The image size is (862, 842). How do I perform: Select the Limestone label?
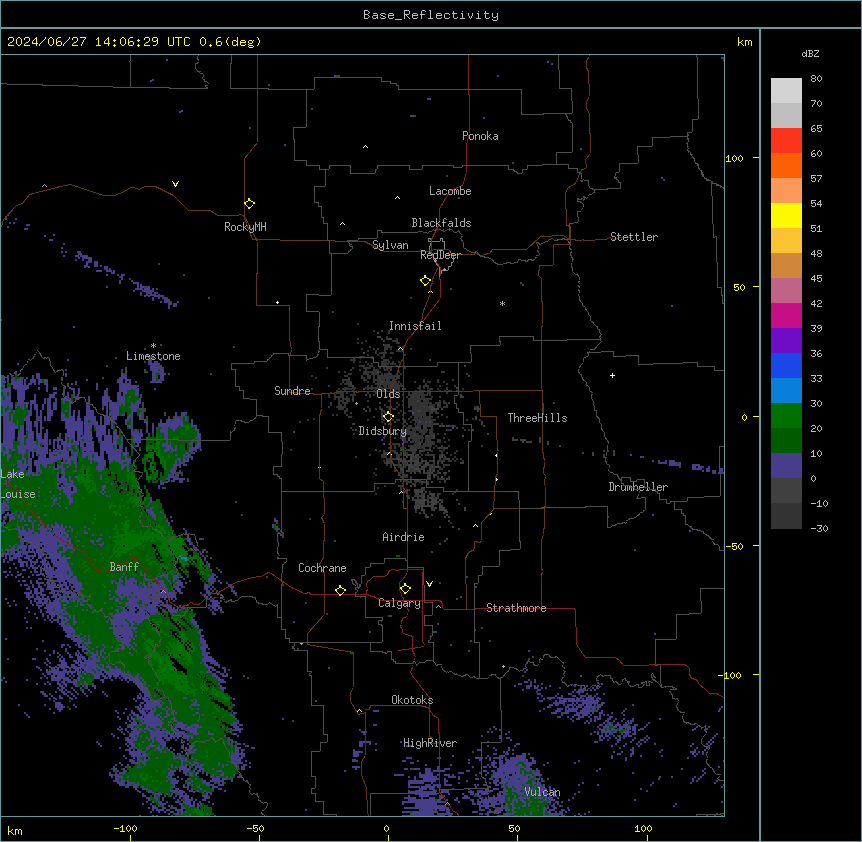click(x=153, y=356)
